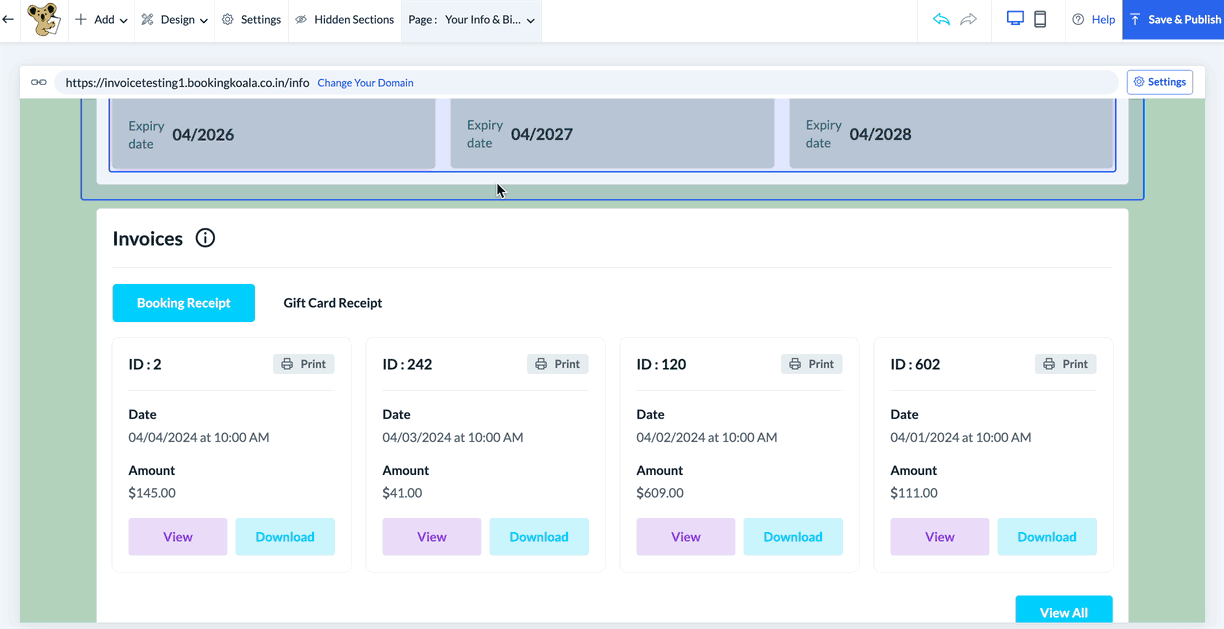Select the 04/2027 expiry card
1224x629 pixels.
(612, 134)
